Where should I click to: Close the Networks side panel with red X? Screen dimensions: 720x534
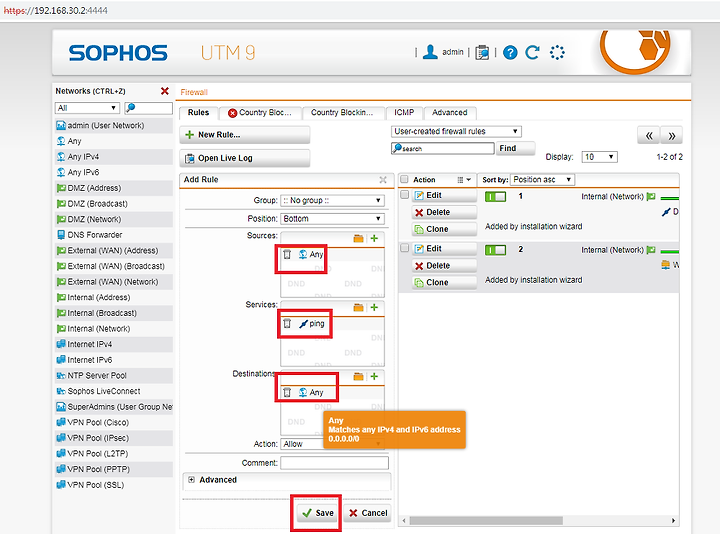(165, 91)
